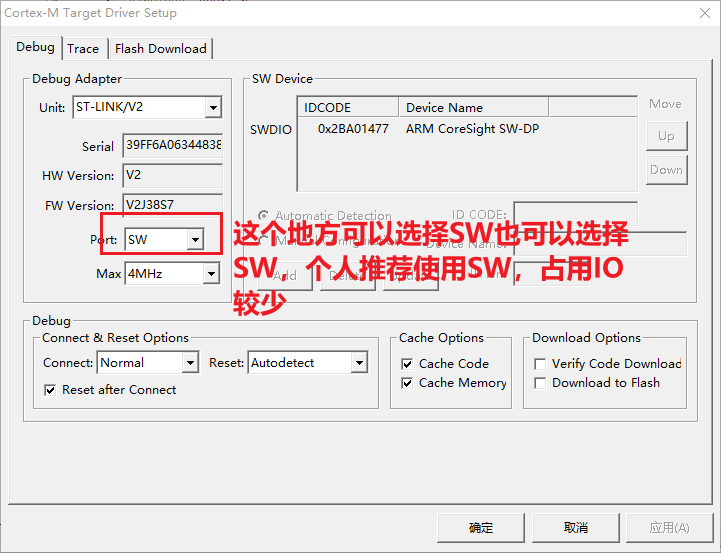Click the Serial number field
Image resolution: width=721 pixels, height=553 pixels.
point(172,145)
